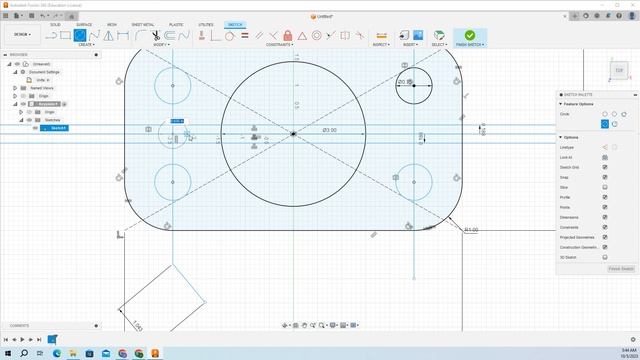Screen dimensions: 640x360
Task: Open the Measure tool in Inspect
Action: click(381, 36)
